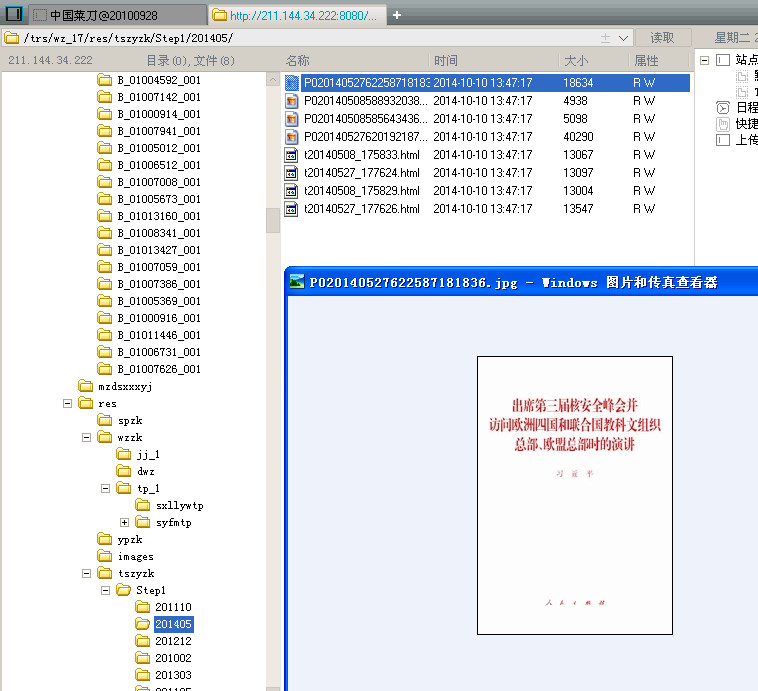Collapse the 站点 tree in right panel
This screenshot has height=691, width=758.
[704, 60]
